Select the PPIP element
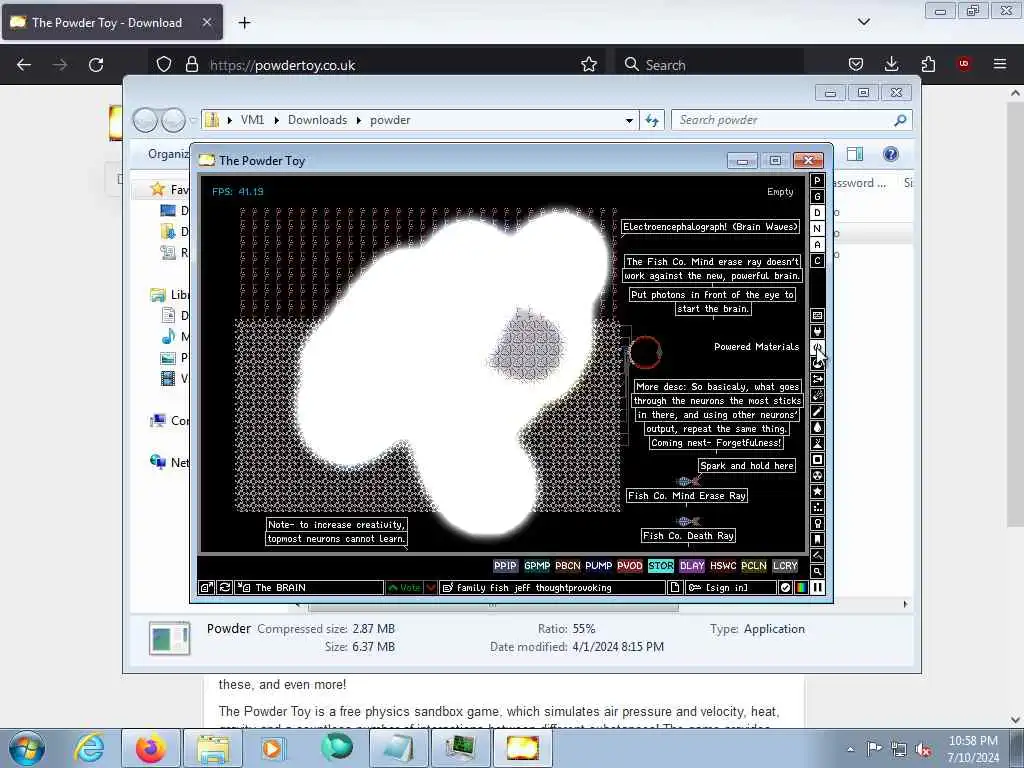 point(505,566)
